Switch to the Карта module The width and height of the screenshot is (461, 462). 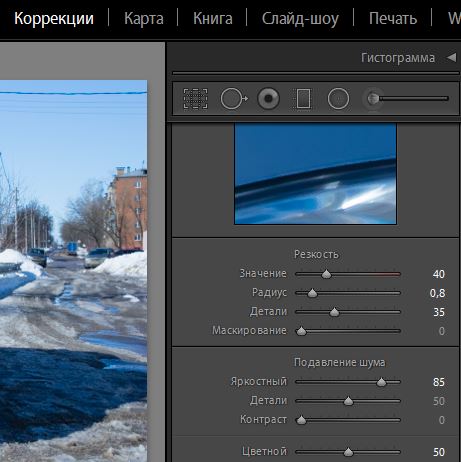tap(144, 18)
